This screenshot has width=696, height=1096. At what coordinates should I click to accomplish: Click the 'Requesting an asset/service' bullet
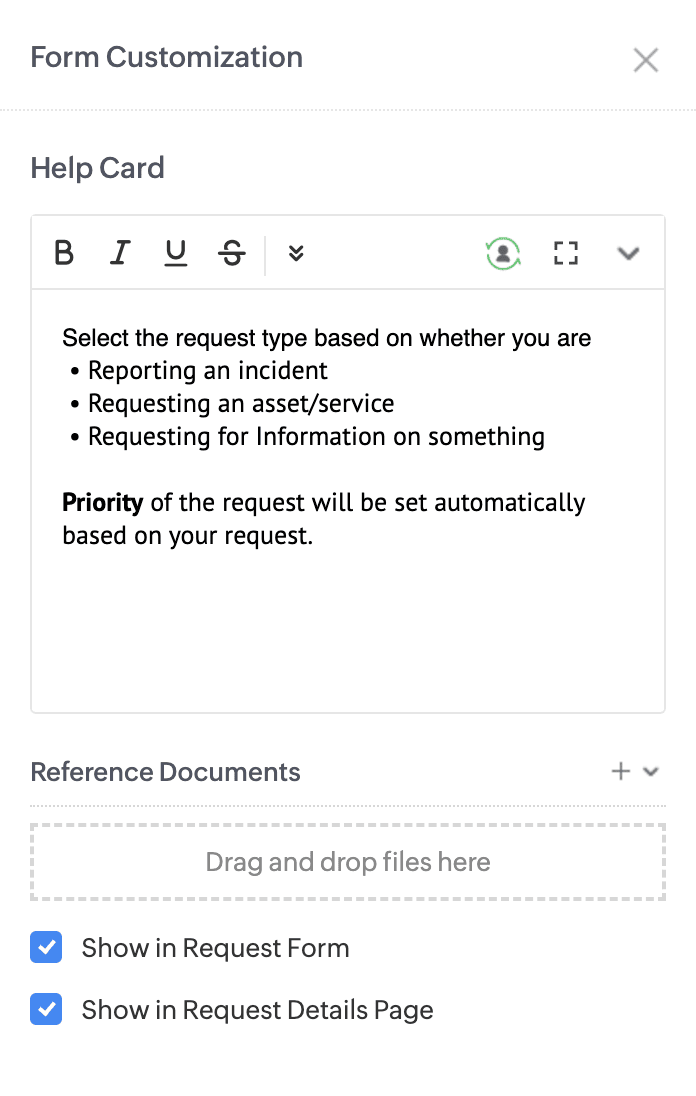tap(241, 403)
